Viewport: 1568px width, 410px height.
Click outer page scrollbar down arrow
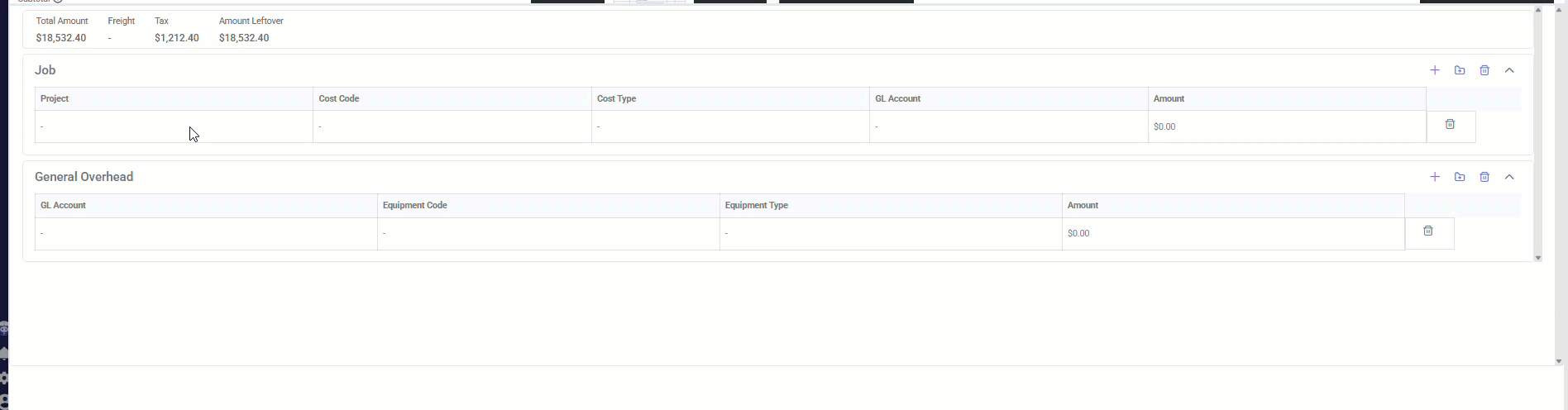coord(1560,361)
